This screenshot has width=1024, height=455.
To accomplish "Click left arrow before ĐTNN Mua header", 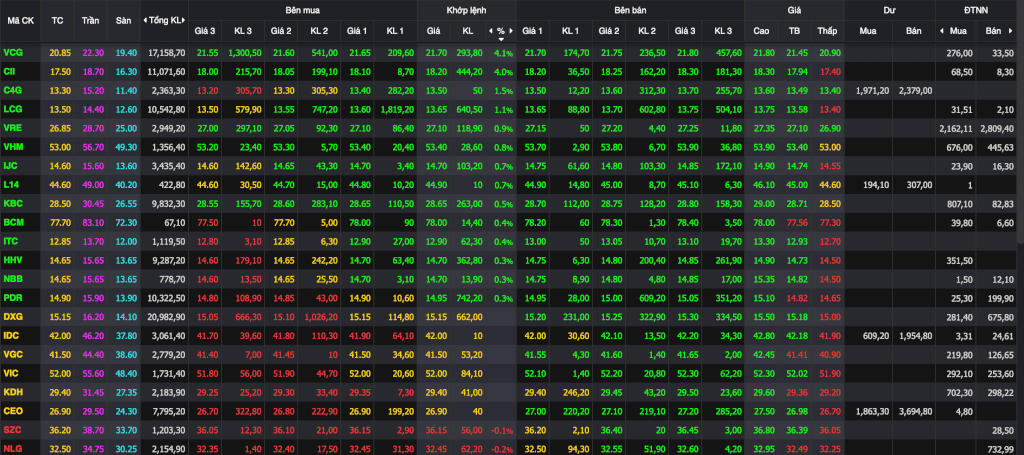I will coord(941,31).
